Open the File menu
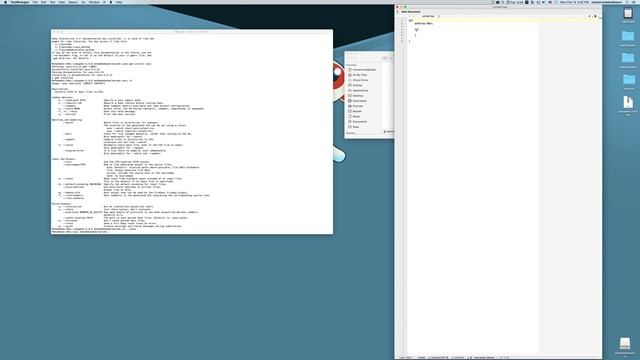 35,2
